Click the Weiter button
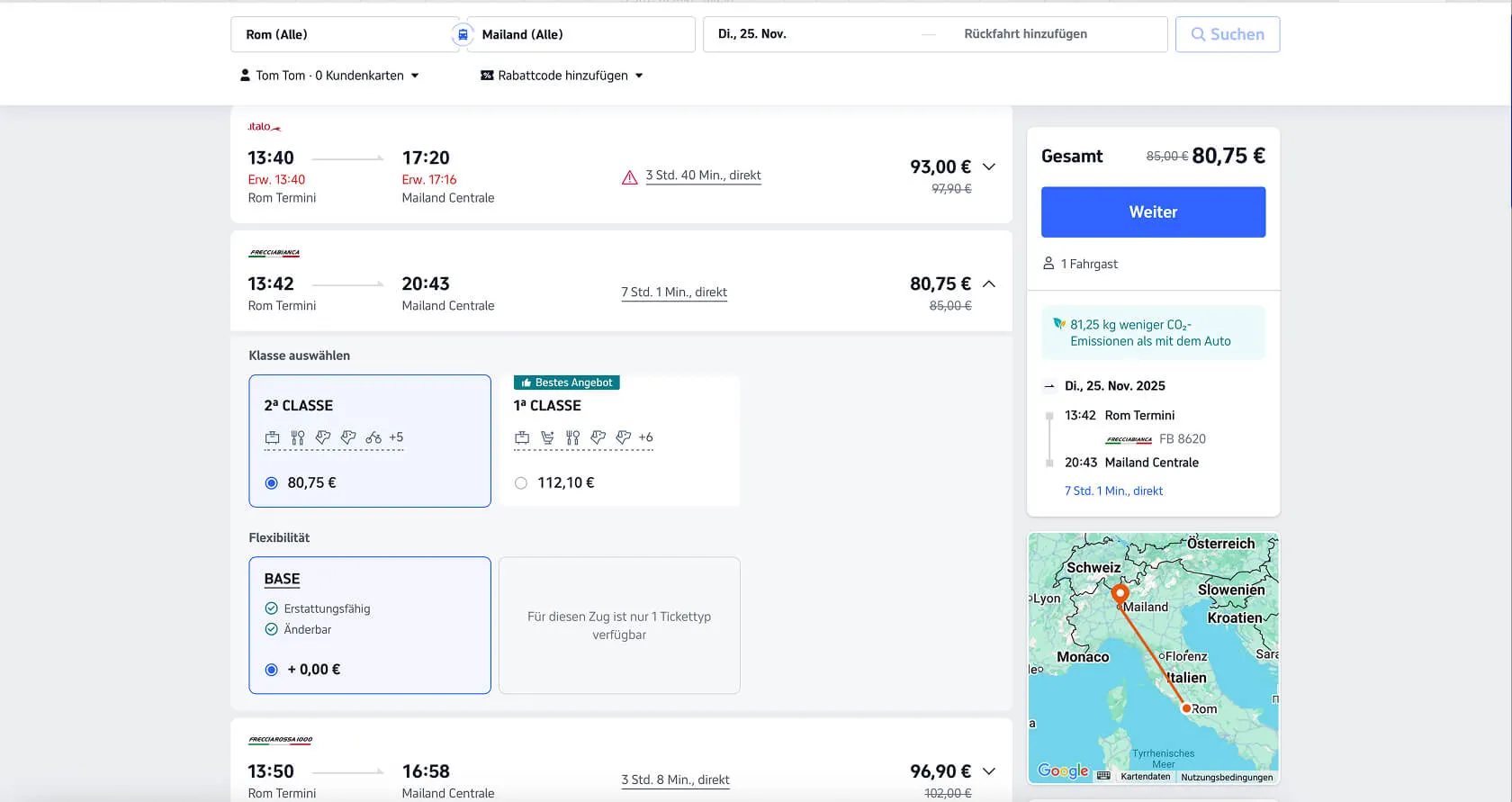The width and height of the screenshot is (1512, 802). [1153, 212]
